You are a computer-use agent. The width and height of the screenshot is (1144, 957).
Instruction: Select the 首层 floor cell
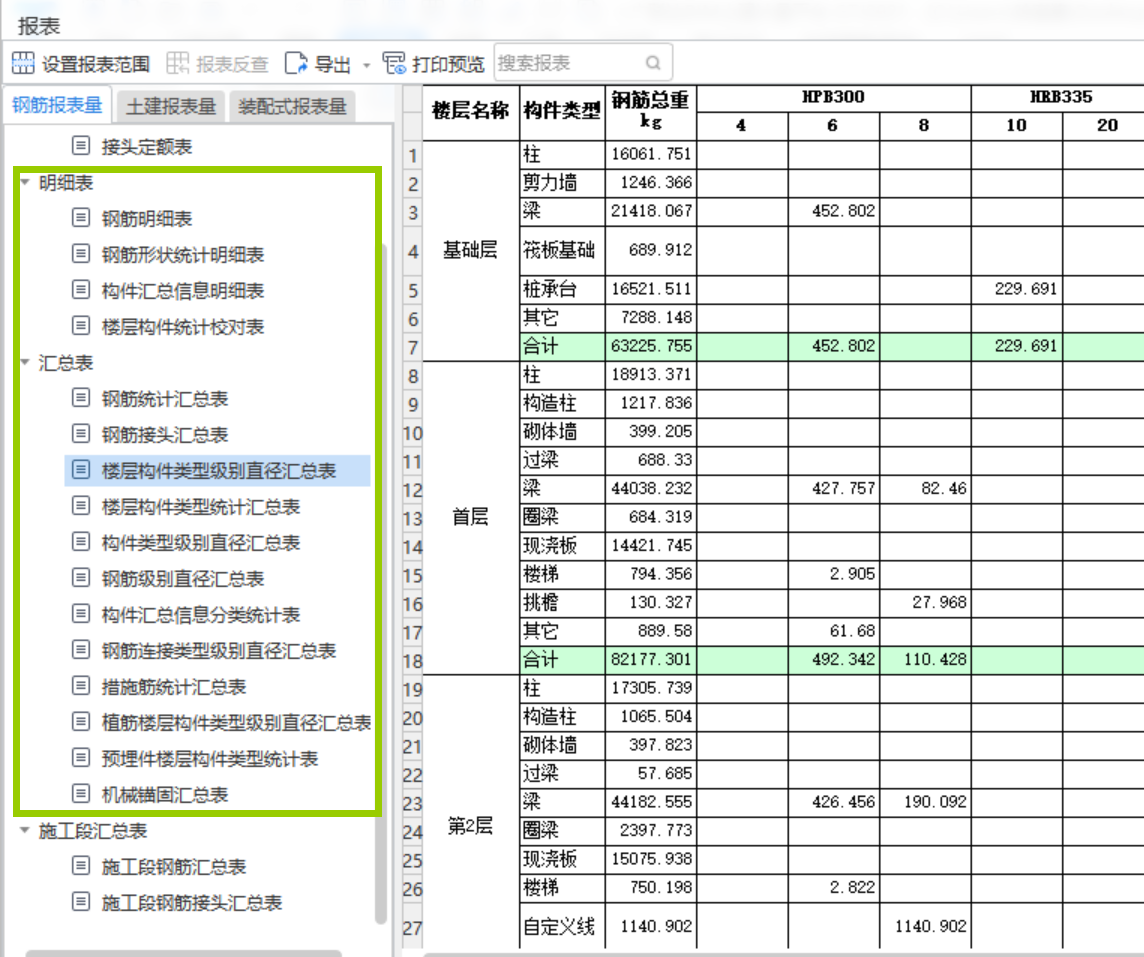tap(471, 517)
